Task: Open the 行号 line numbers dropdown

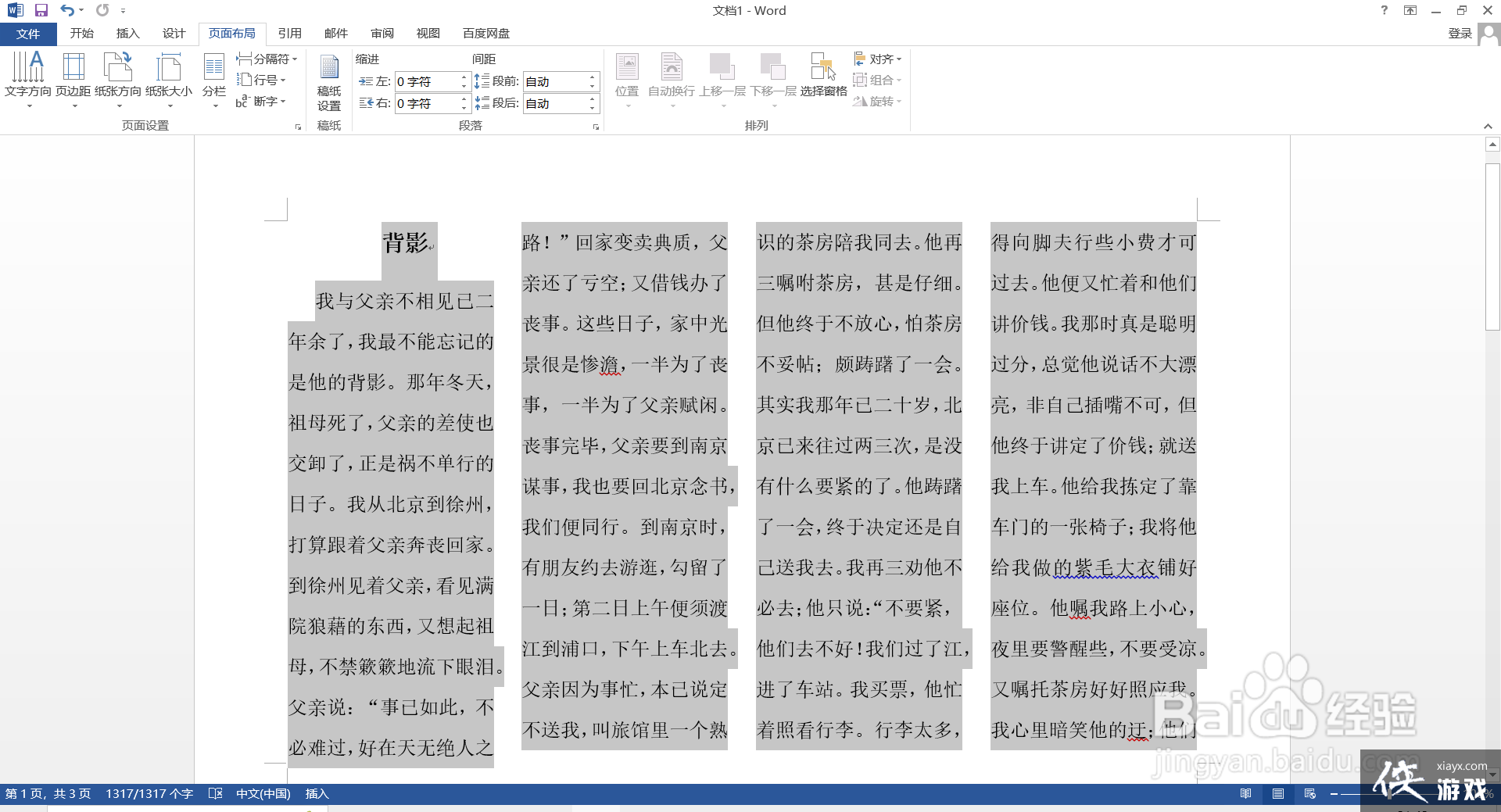Action: tap(261, 80)
